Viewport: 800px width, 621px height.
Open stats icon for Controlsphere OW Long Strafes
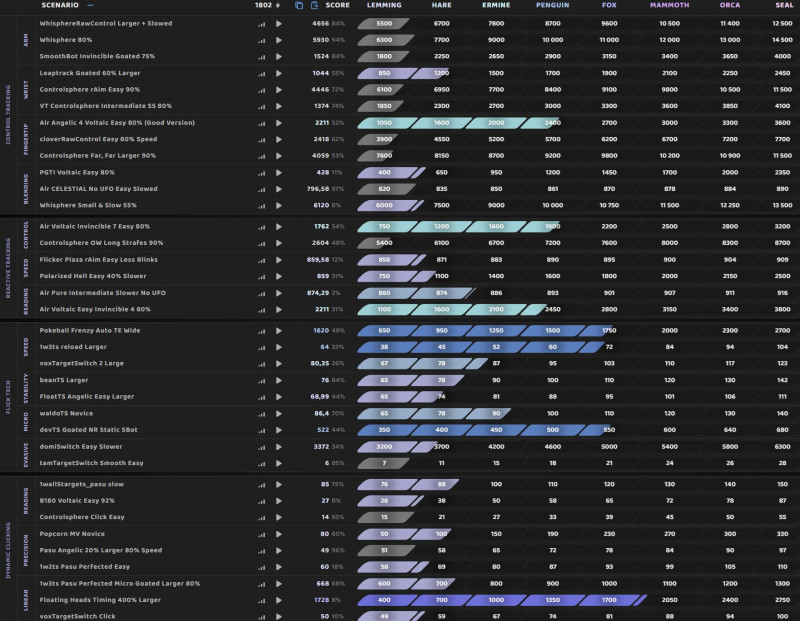262,243
